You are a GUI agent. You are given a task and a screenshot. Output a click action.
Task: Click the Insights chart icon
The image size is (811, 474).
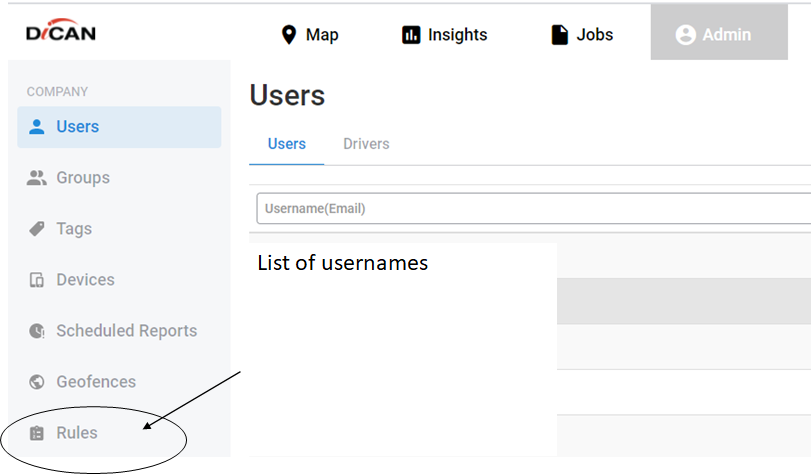tap(411, 35)
